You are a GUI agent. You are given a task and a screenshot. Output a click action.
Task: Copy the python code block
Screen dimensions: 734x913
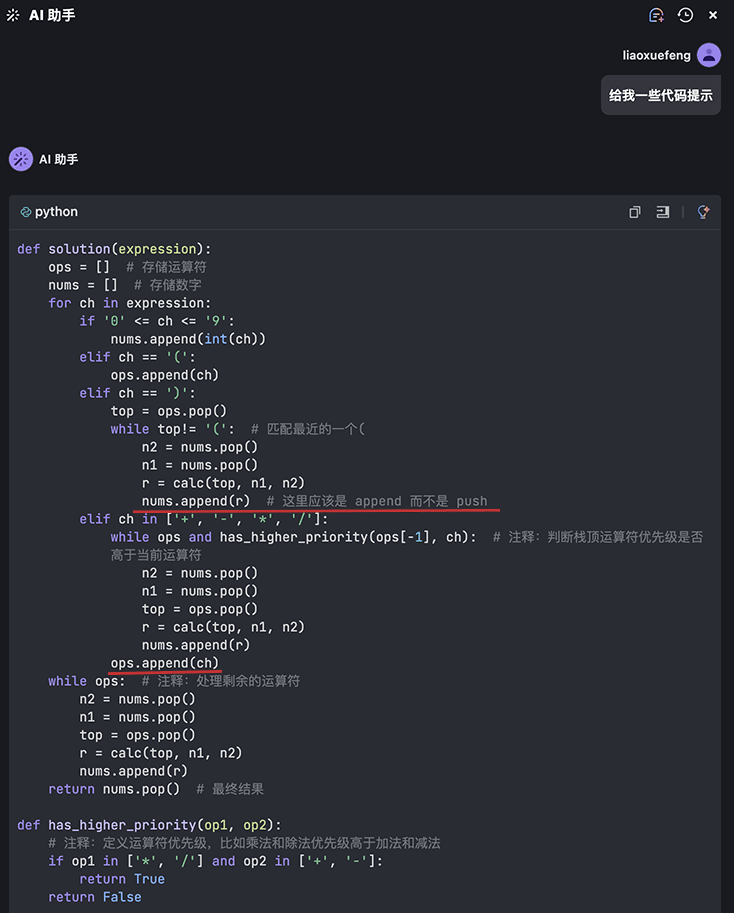[634, 212]
